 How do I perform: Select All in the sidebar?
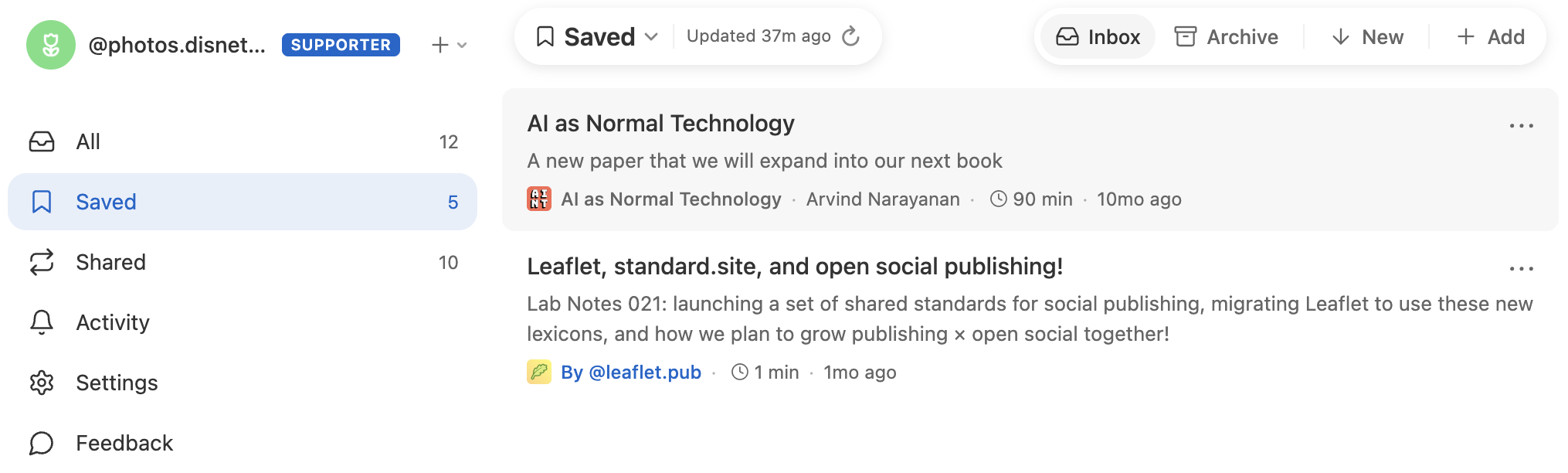pos(88,141)
